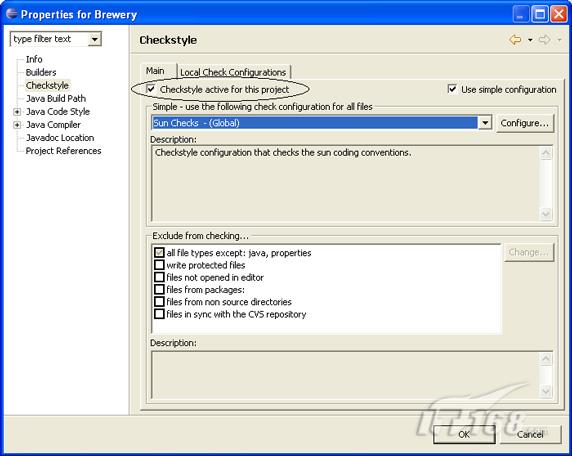The image size is (572, 456).
Task: Select Info in the properties tree
Action: coord(34,59)
